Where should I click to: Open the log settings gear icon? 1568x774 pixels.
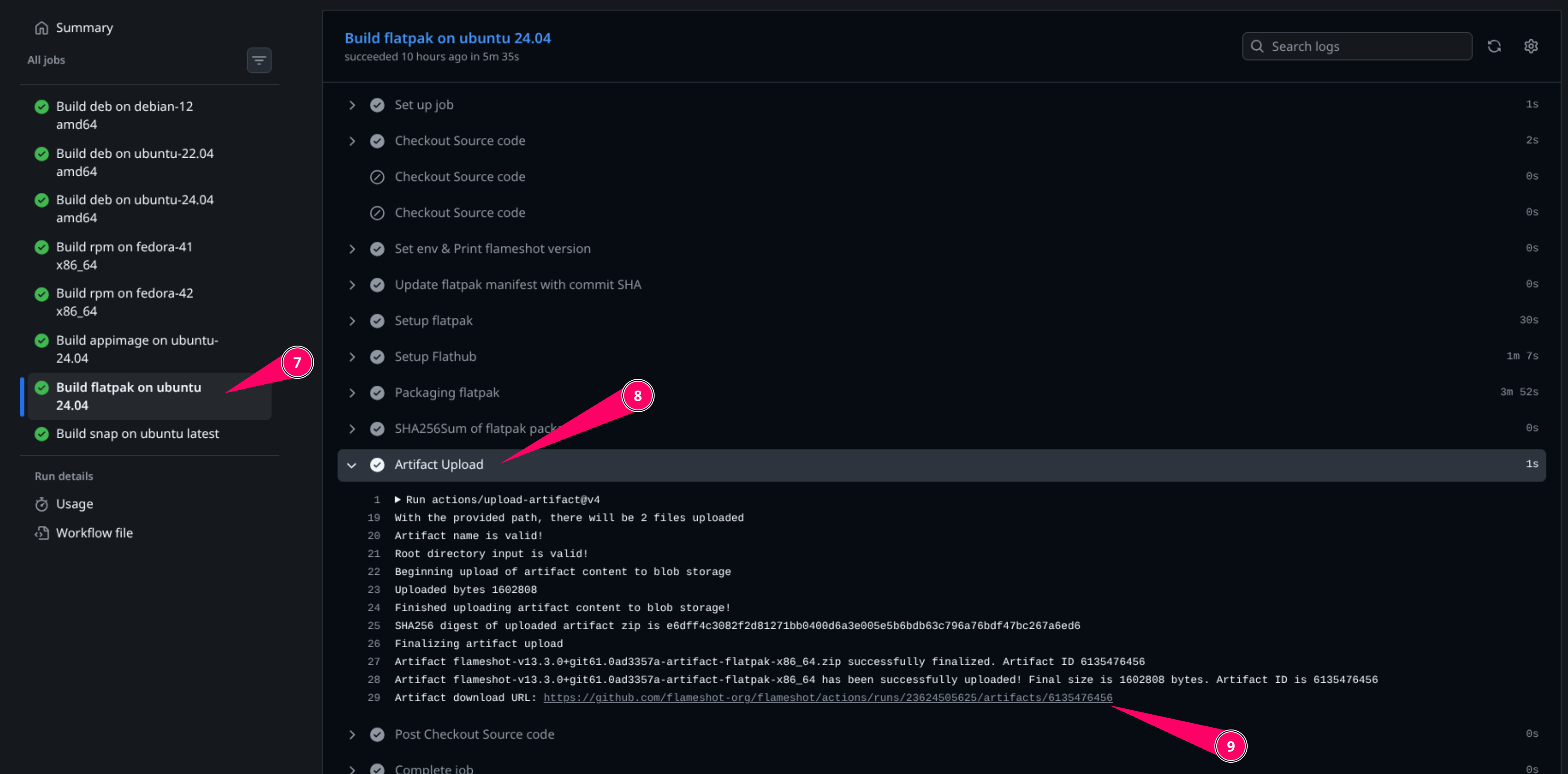point(1530,46)
